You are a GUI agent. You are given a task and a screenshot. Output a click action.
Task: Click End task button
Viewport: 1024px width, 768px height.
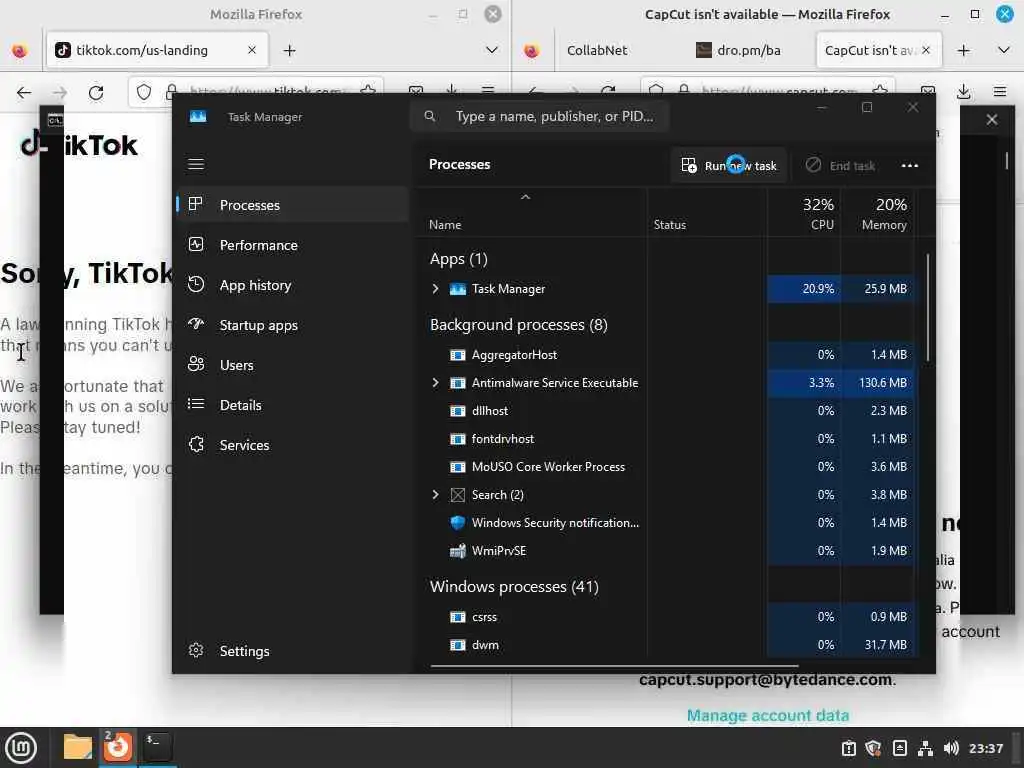(x=840, y=165)
